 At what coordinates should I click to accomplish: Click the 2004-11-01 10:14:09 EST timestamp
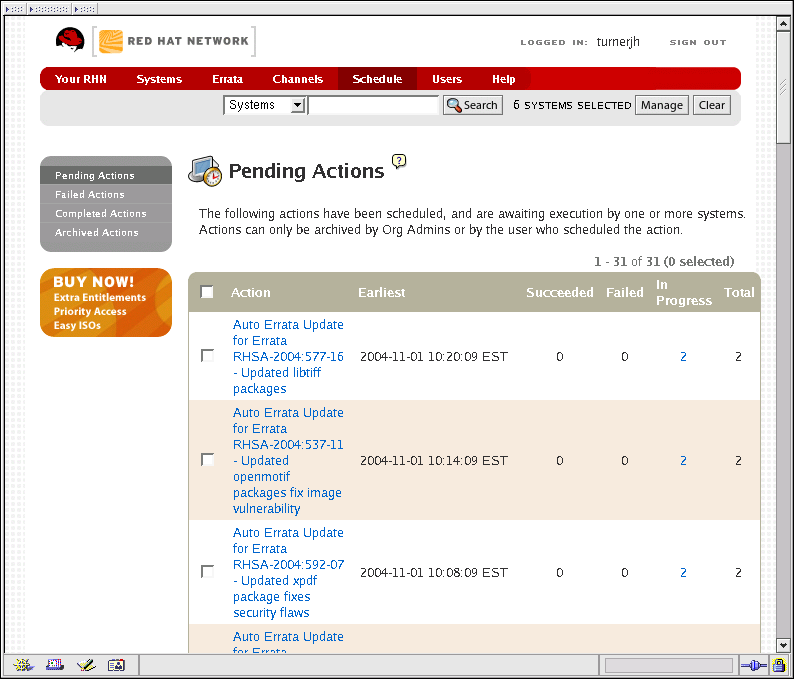[433, 461]
